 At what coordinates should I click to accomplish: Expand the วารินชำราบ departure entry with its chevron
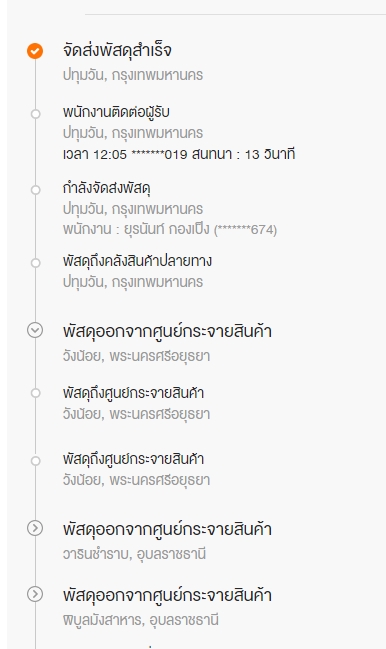(35, 528)
